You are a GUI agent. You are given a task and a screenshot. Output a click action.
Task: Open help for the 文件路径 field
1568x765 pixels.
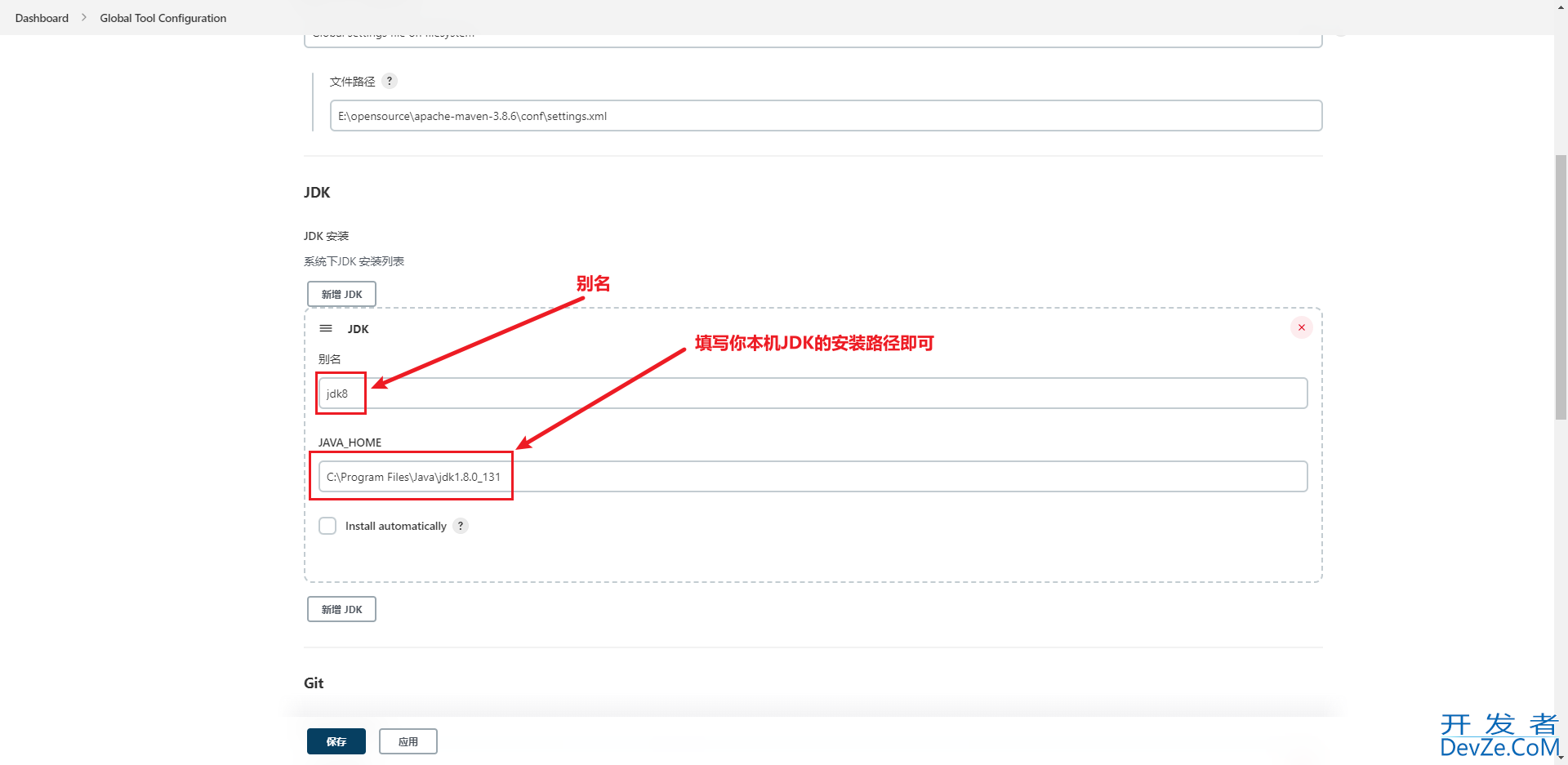click(x=390, y=81)
